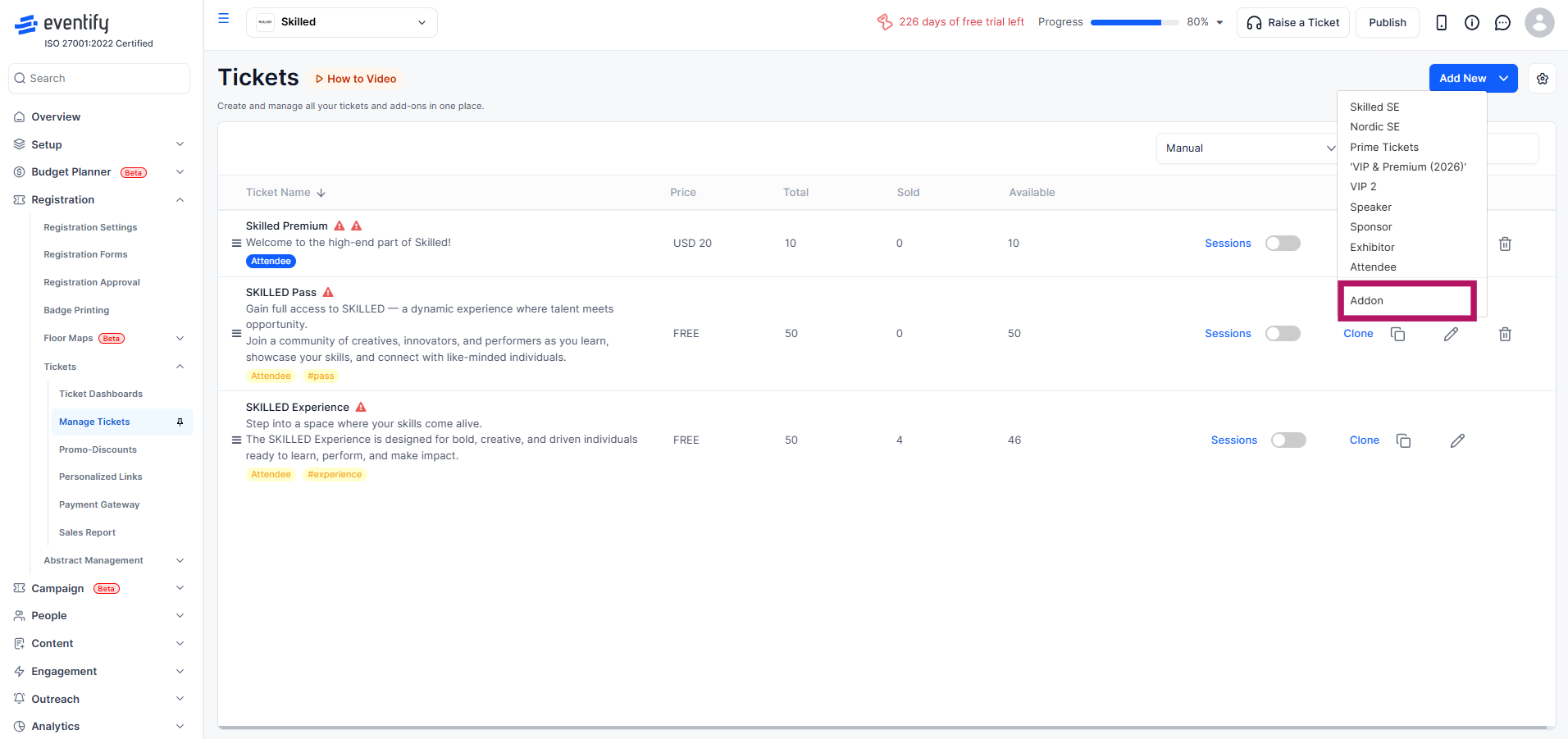Image resolution: width=1568 pixels, height=739 pixels.
Task: Click Clone link for SKILLED Pass
Action: pyautogui.click(x=1358, y=334)
